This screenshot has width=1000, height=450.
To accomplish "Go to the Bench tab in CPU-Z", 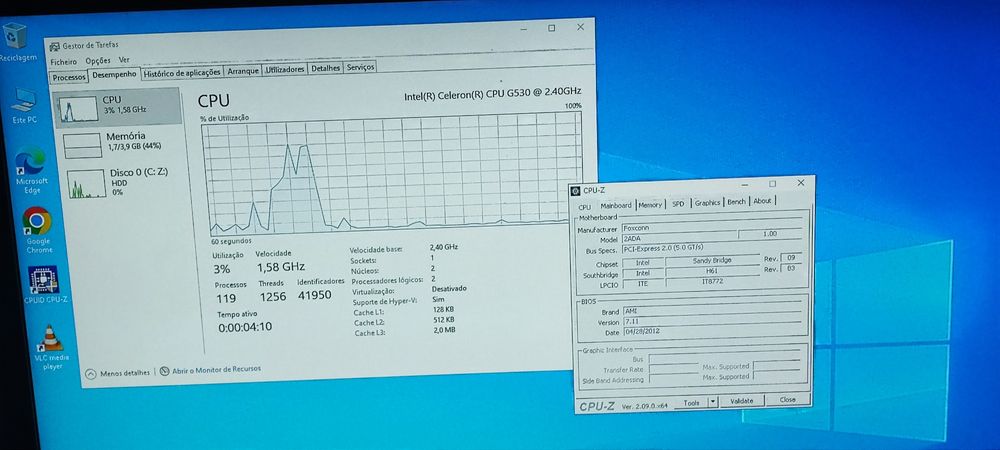I will click(736, 201).
